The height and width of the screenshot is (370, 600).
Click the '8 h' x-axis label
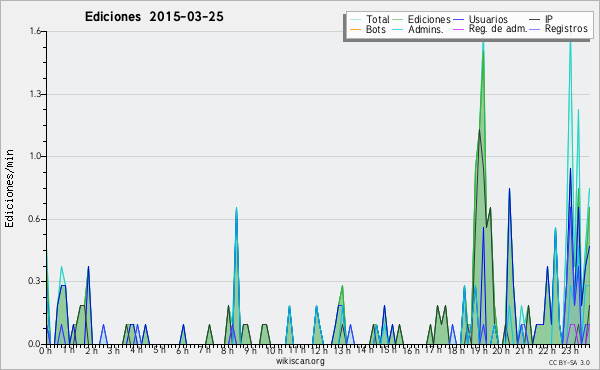coord(227,351)
